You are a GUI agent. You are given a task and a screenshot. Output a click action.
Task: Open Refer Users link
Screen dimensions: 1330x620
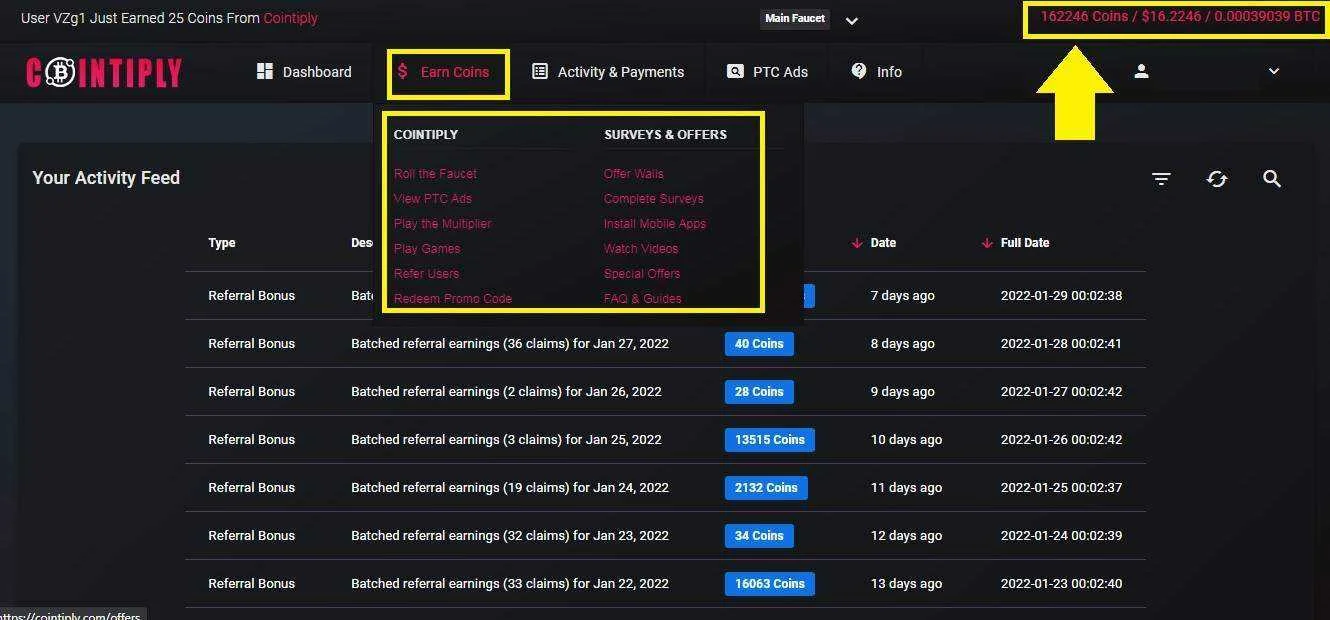427,274
